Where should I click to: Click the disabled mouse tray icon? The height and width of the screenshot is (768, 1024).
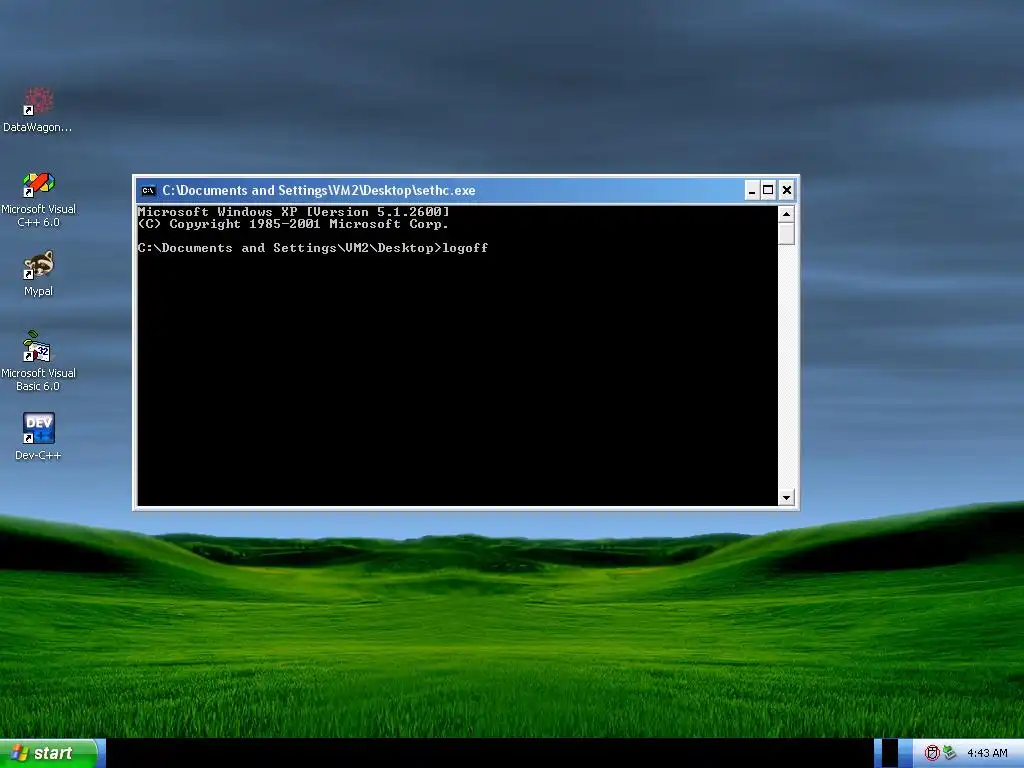932,753
